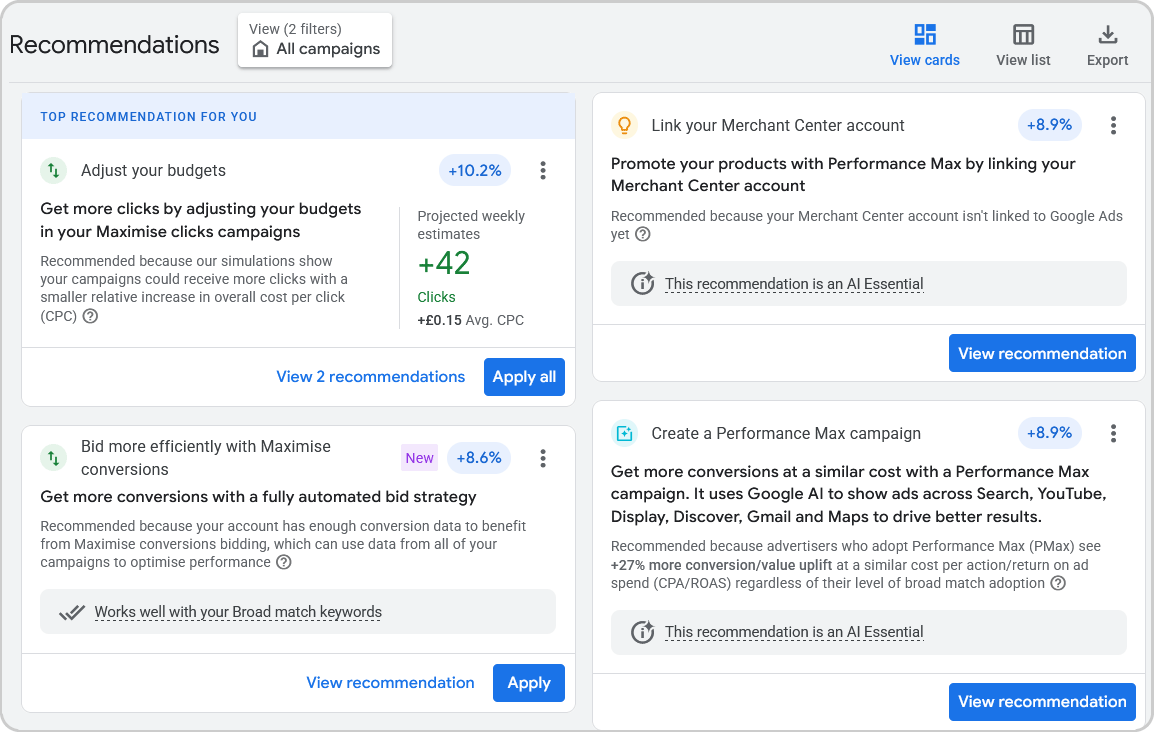Open three-dot menu on Adjust your budgets card
This screenshot has height=732, width=1154.
tap(542, 170)
